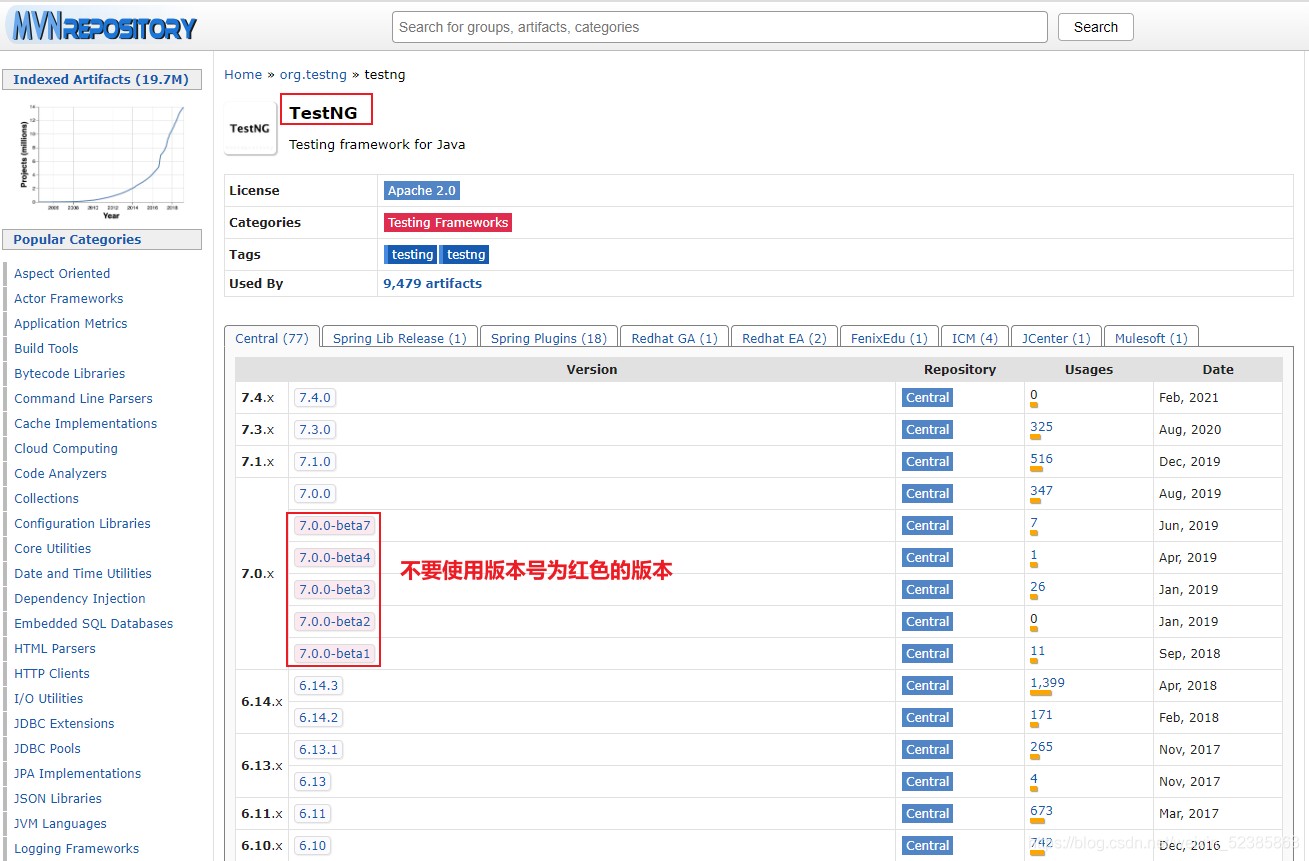Open org.testng breadcrumb link
Image resolution: width=1309 pixels, height=861 pixels.
313,75
